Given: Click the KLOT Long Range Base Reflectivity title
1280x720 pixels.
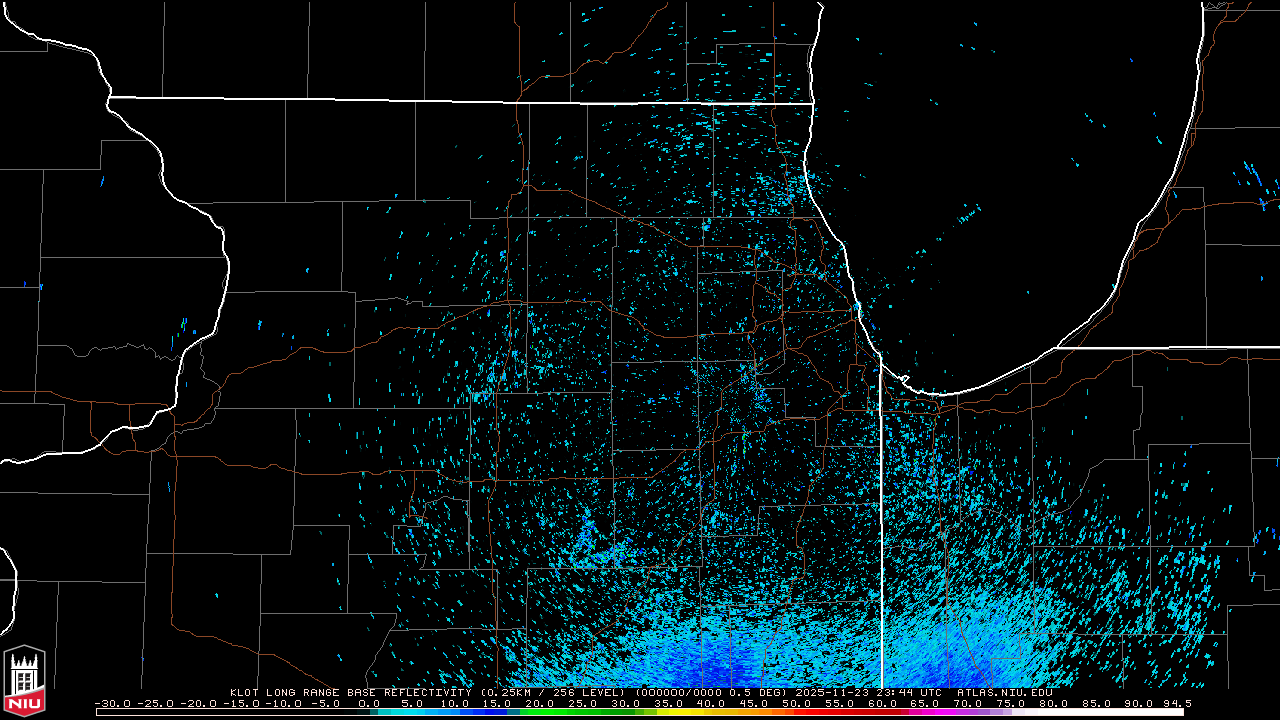Looking at the screenshot, I should coord(350,692).
